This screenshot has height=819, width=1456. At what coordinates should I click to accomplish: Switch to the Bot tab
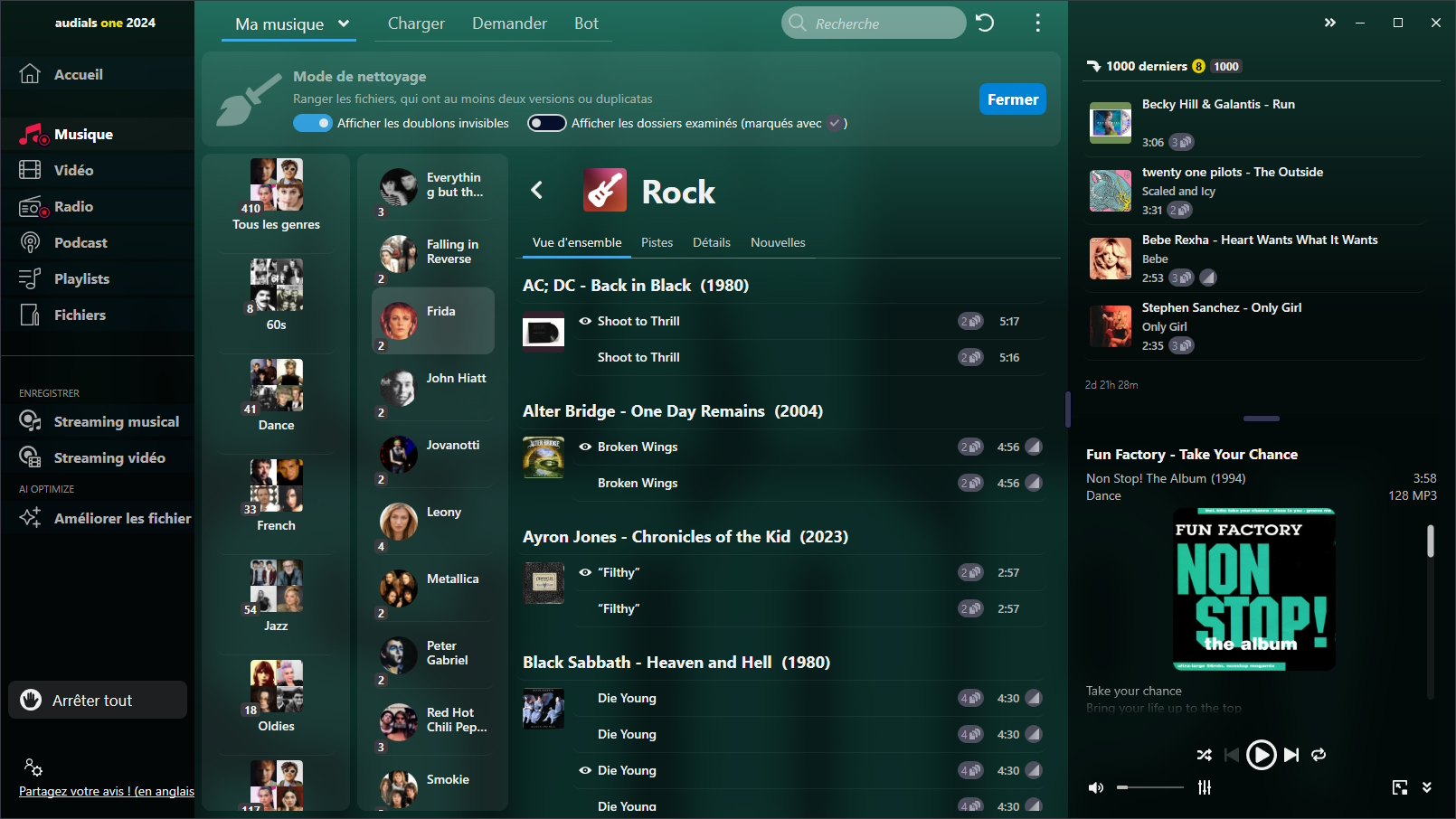[x=586, y=24]
